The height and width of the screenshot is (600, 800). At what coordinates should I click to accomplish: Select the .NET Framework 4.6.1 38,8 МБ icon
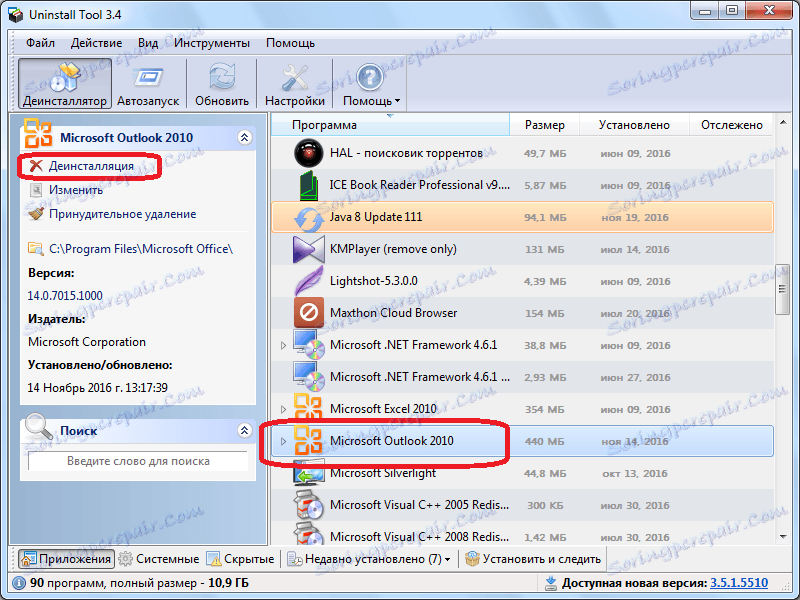coord(308,345)
